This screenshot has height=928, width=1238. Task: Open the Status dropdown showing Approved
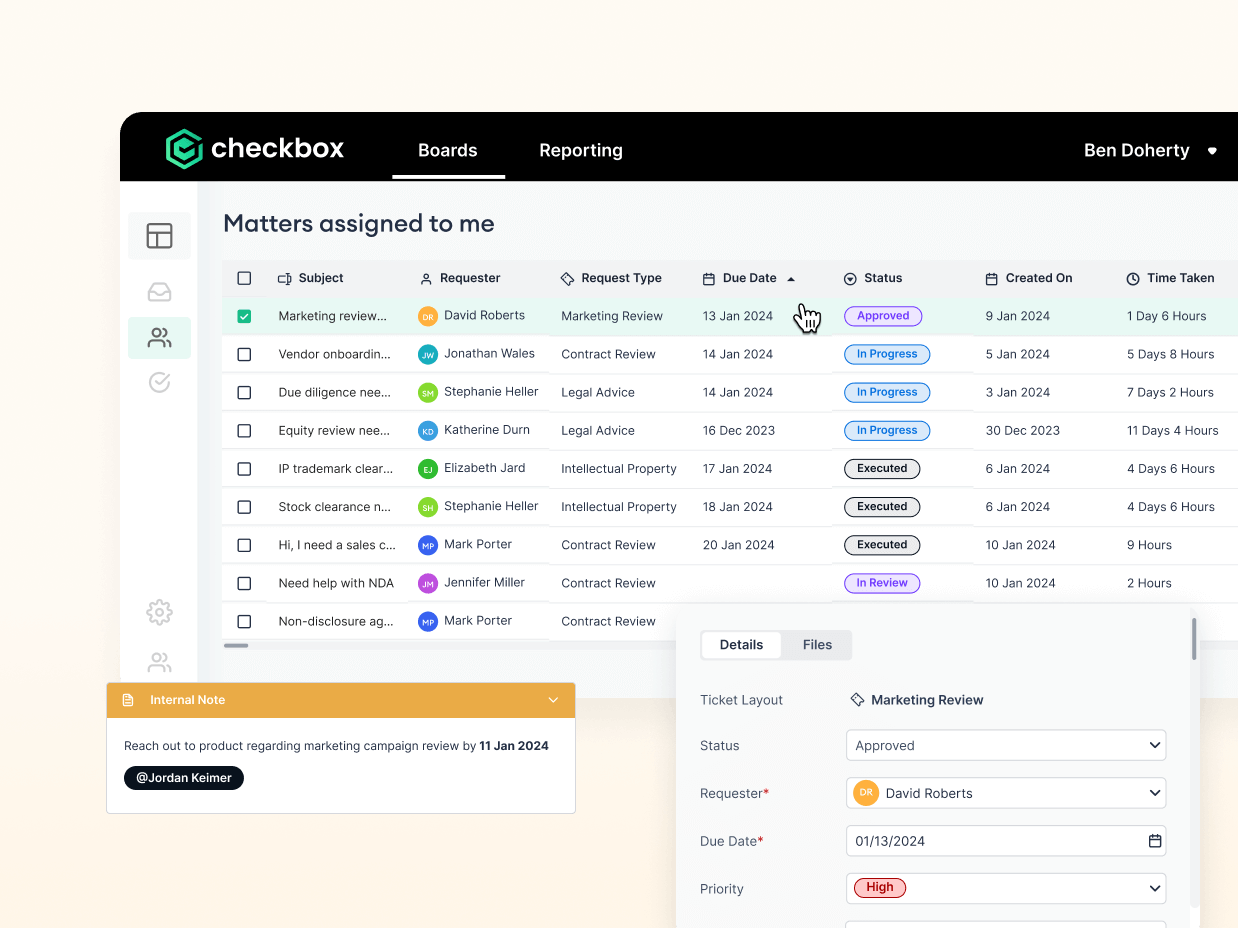(x=1005, y=745)
